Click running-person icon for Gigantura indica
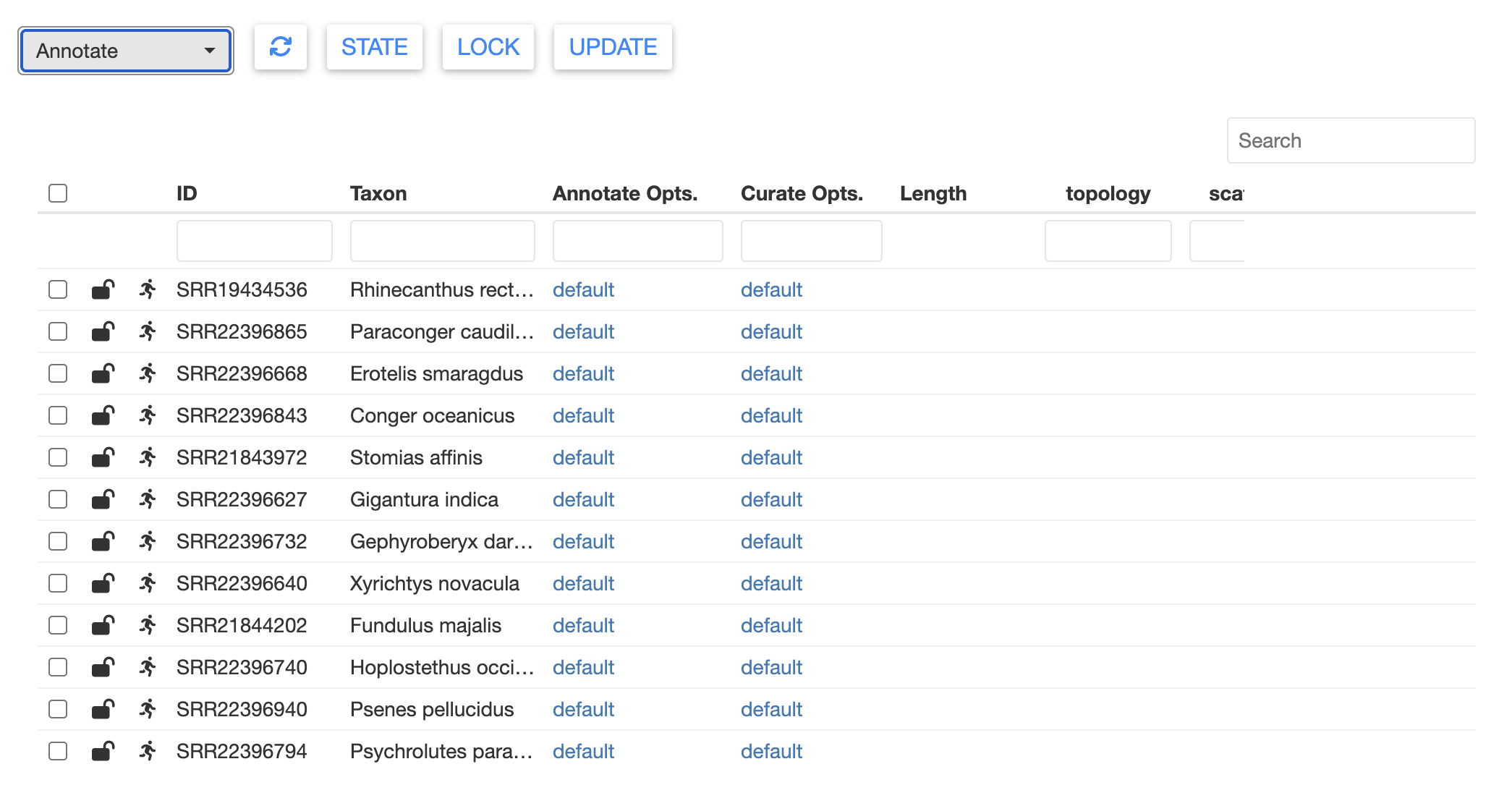1512x806 pixels. point(148,499)
